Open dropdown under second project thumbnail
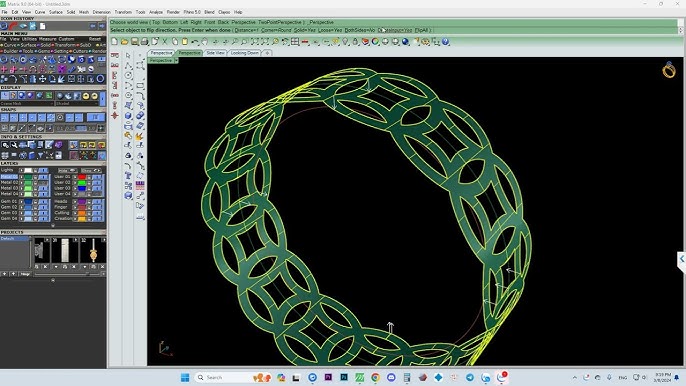 pos(56,267)
